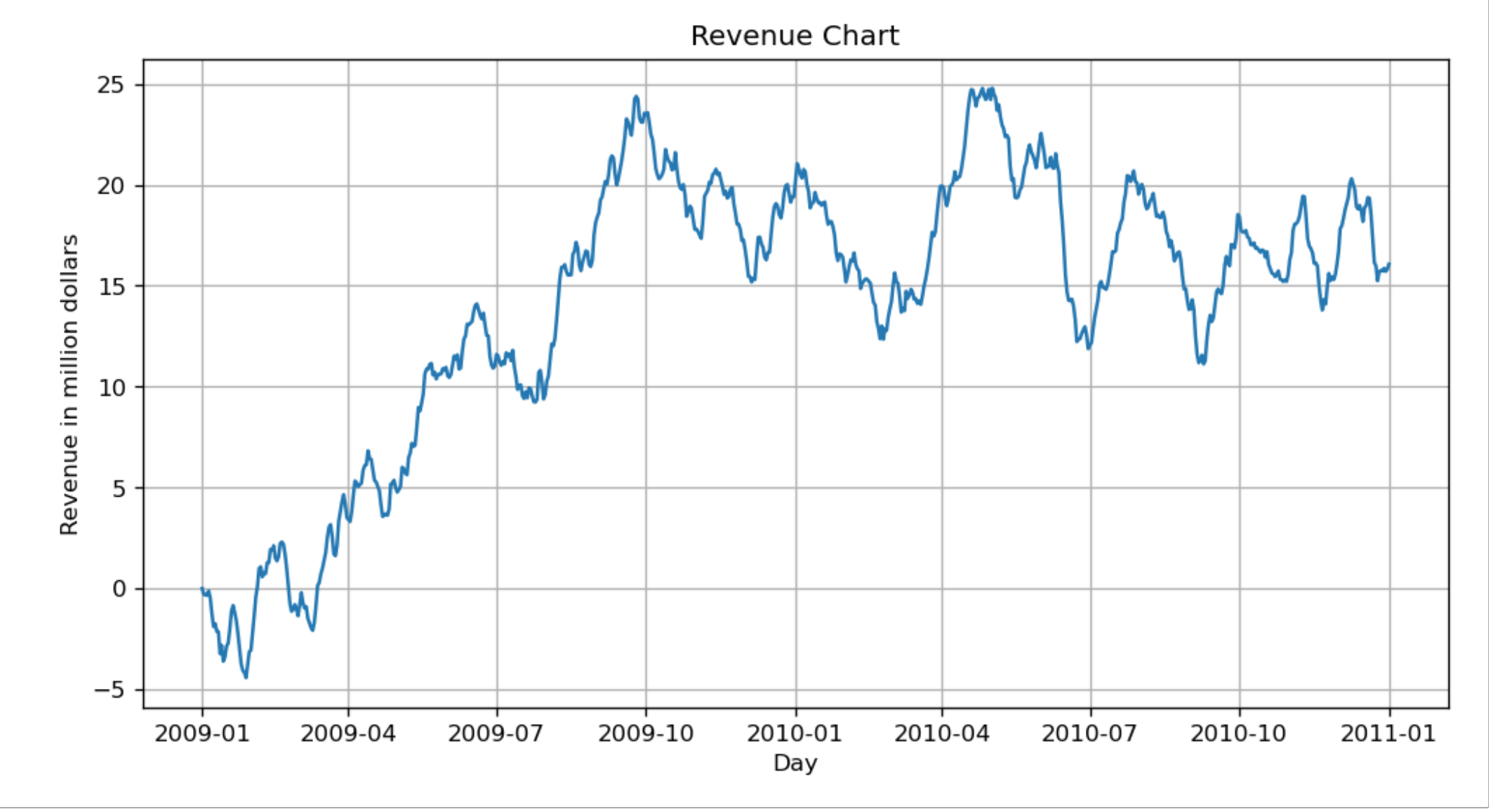The width and height of the screenshot is (1489, 812).
Task: Click the Day x-axis label
Action: click(795, 763)
